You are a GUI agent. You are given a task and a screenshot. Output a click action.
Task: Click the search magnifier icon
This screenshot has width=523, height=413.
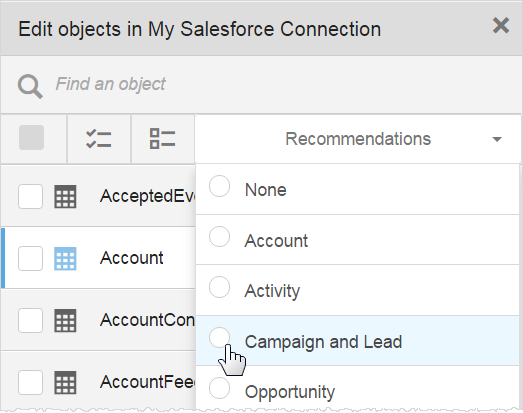click(30, 86)
